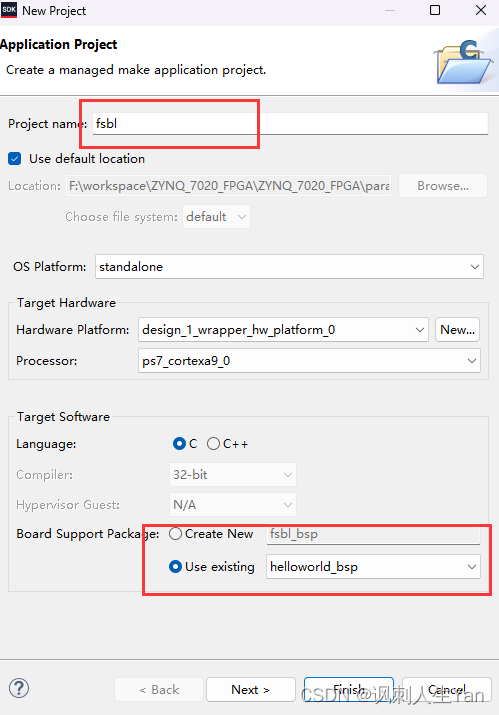Select the C++ language radio button

(213, 444)
